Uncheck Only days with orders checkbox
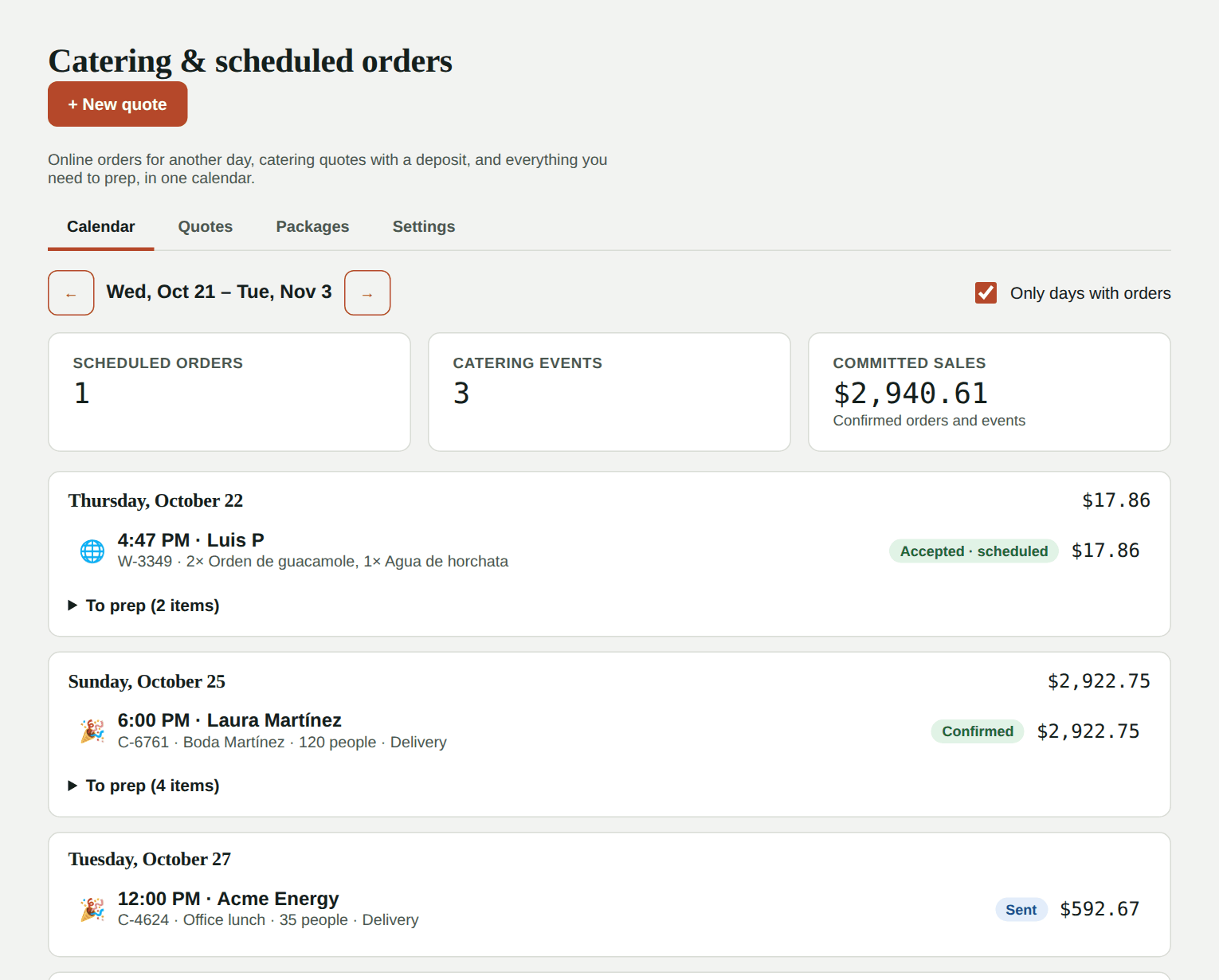The height and width of the screenshot is (980, 1219). point(986,293)
